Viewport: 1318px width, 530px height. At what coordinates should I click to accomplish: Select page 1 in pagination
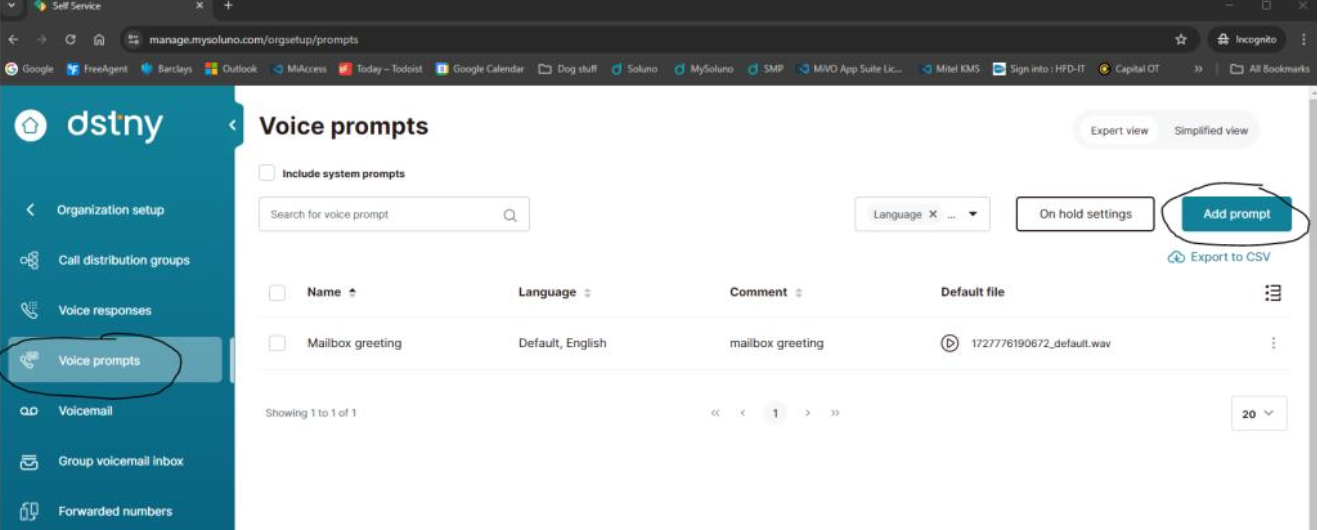coord(775,413)
